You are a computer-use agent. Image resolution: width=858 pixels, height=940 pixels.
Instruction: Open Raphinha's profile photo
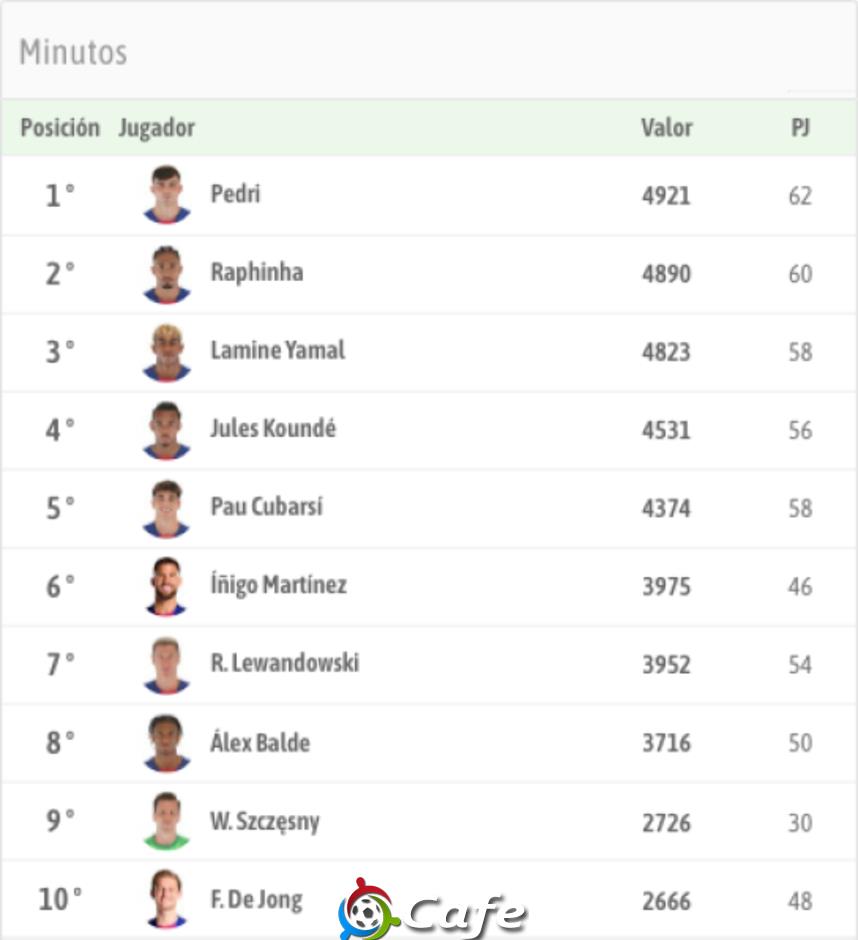[x=167, y=273]
